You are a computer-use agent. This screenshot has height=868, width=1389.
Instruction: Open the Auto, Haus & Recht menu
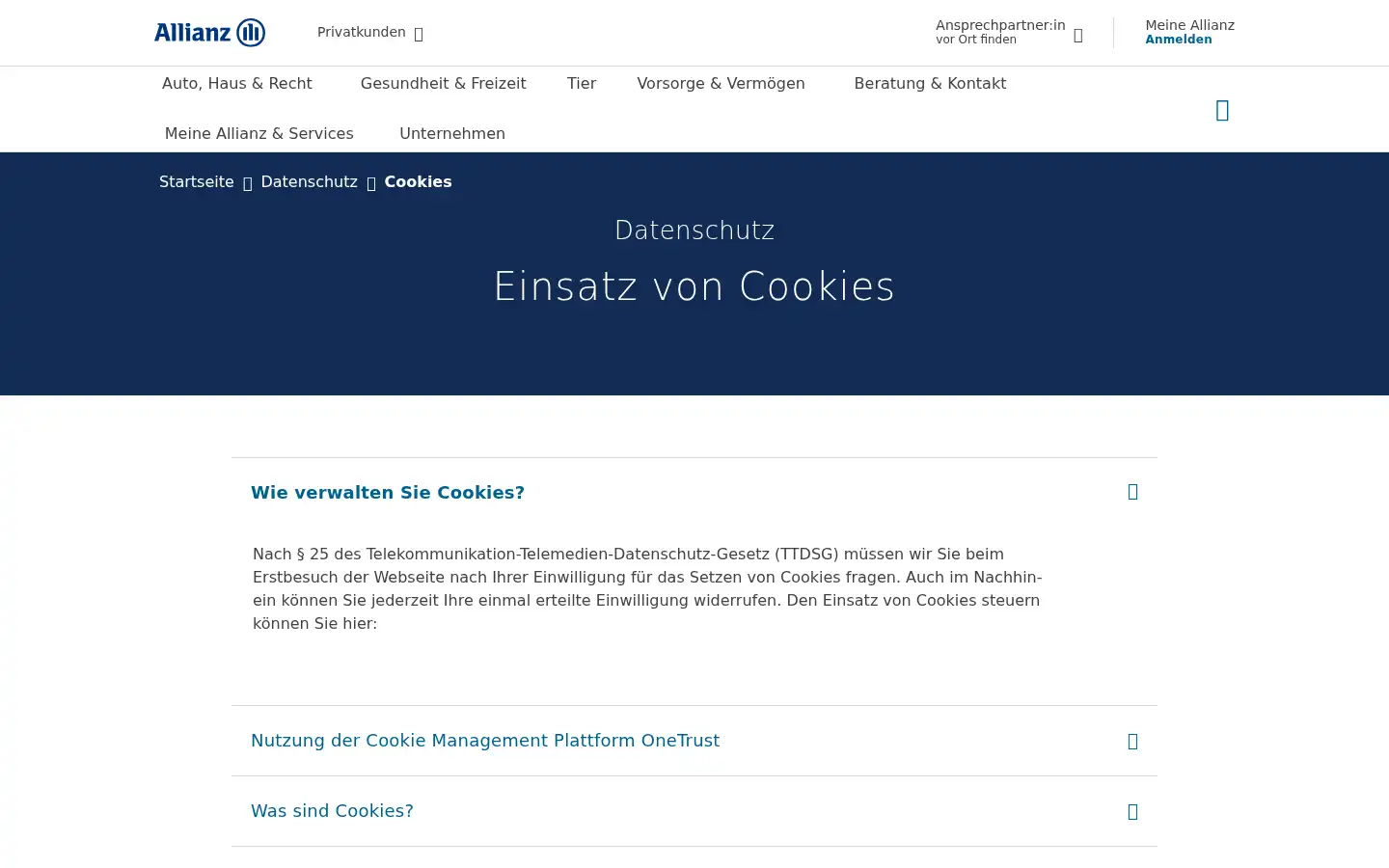tap(237, 84)
